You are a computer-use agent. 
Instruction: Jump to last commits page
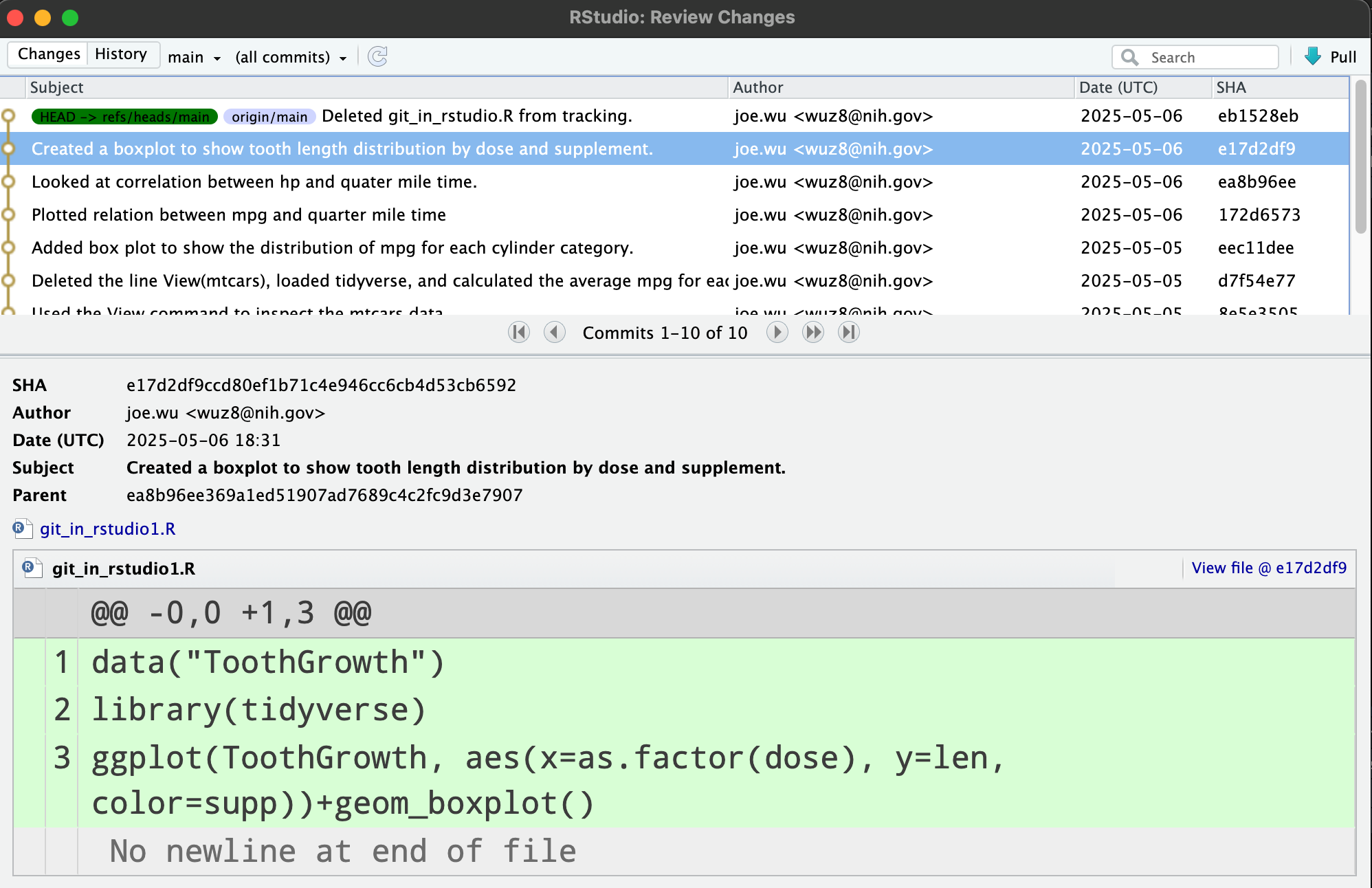tap(849, 333)
